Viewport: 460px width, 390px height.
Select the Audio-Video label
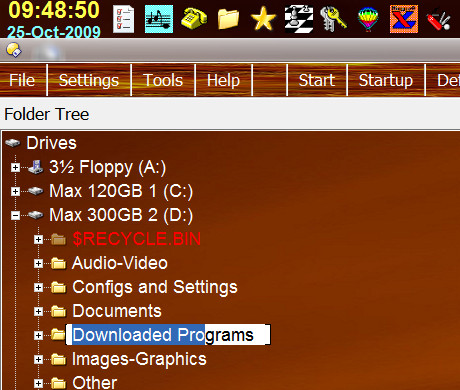pyautogui.click(x=120, y=263)
